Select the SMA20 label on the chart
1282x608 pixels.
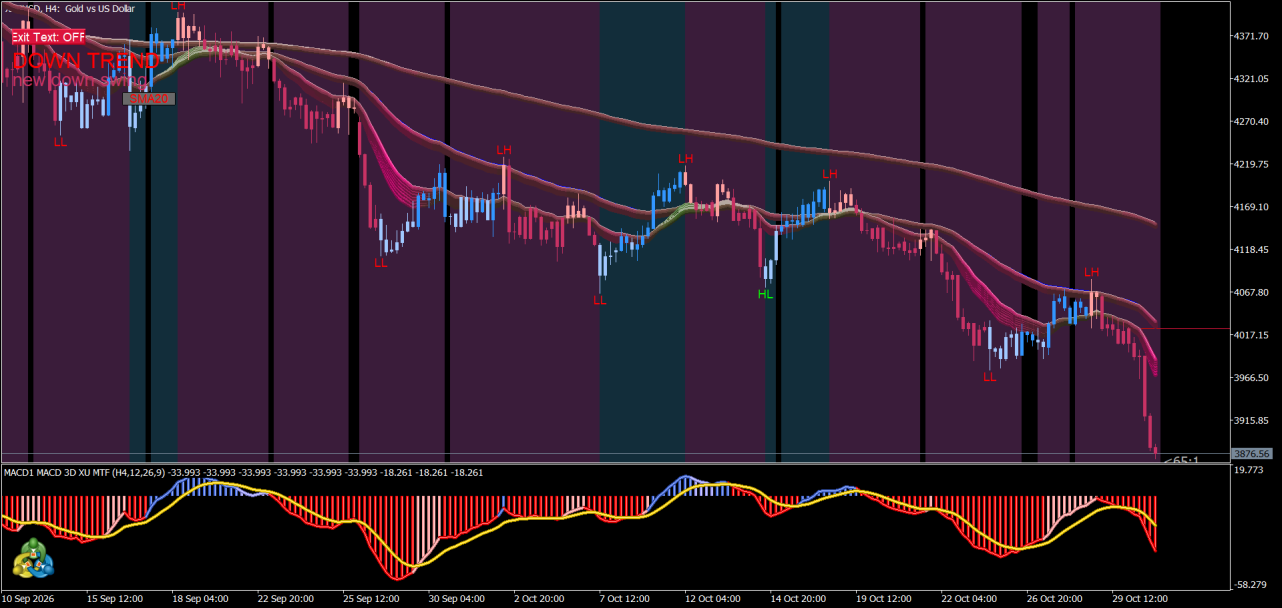(x=149, y=99)
